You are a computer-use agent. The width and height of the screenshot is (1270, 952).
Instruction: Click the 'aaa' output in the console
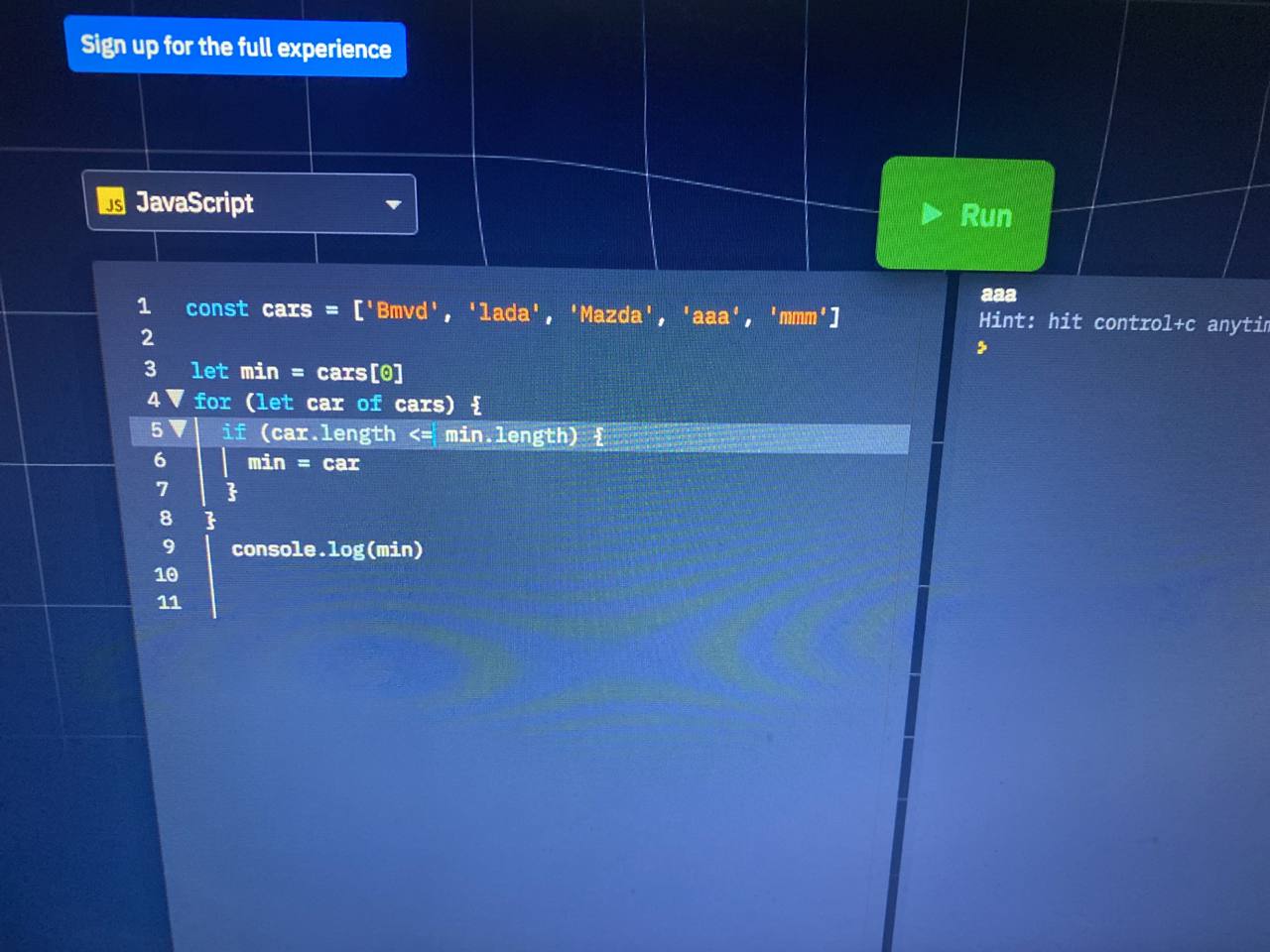coord(998,294)
